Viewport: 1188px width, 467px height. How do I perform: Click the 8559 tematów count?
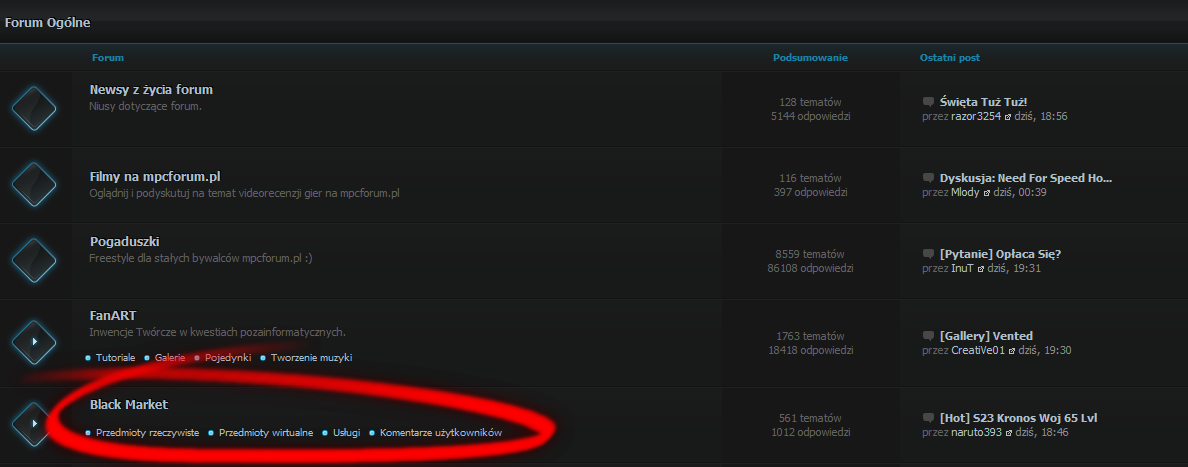click(x=810, y=254)
